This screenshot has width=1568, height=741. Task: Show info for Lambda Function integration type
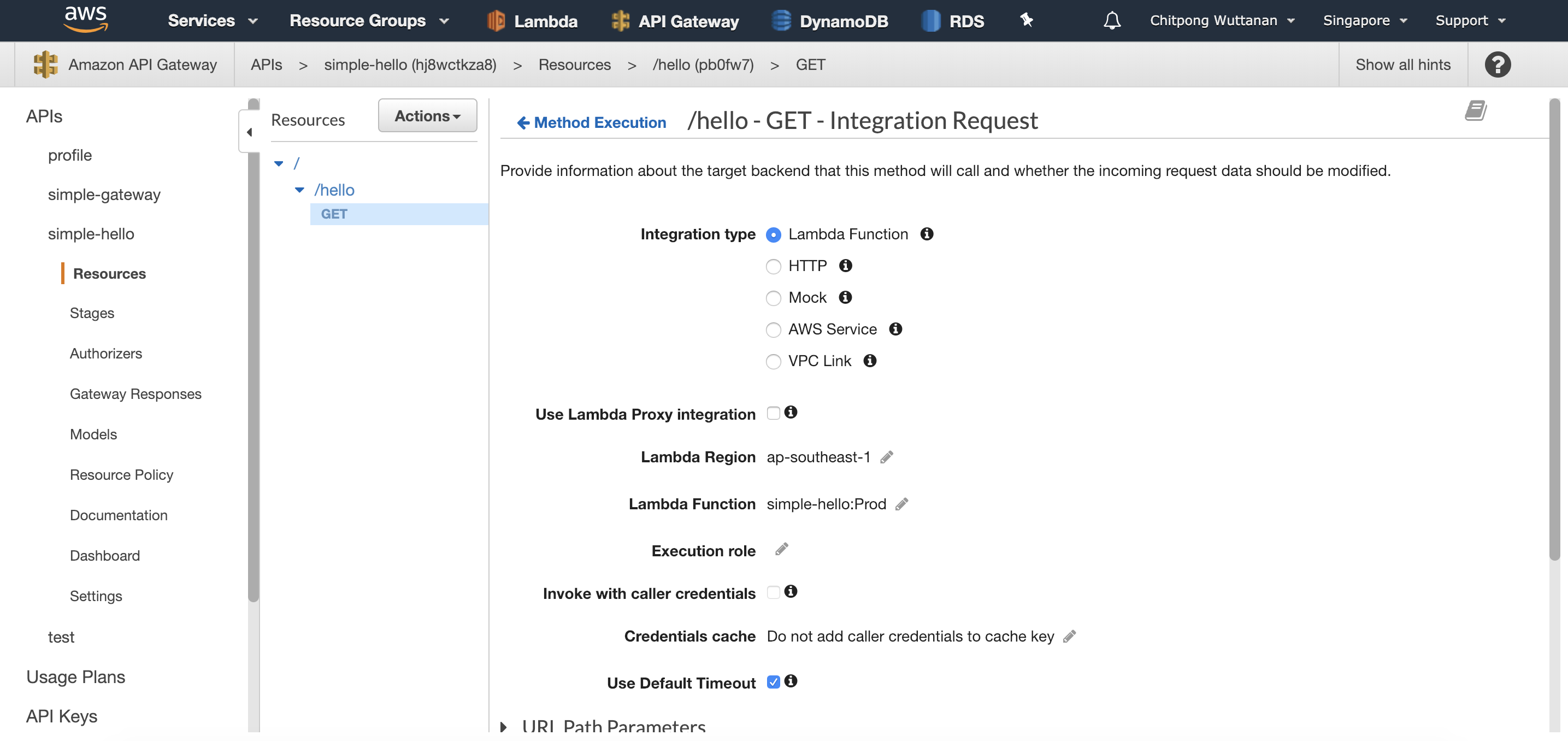(x=927, y=234)
